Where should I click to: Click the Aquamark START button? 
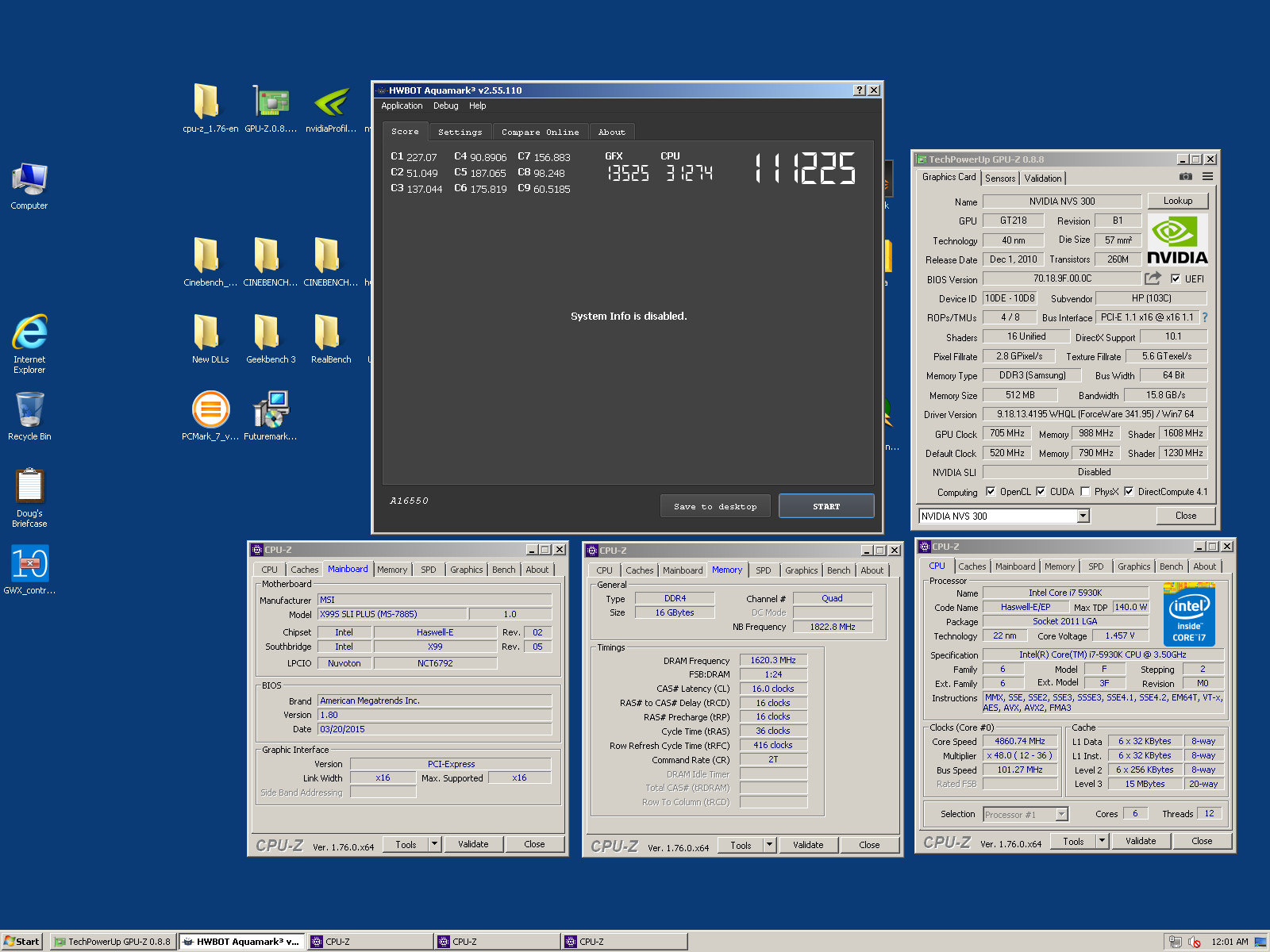826,506
